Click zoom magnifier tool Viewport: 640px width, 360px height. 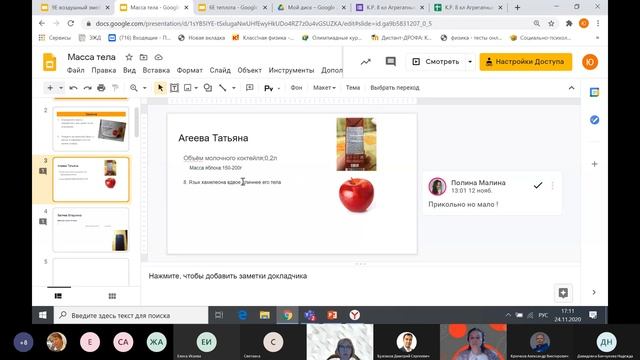tap(134, 88)
